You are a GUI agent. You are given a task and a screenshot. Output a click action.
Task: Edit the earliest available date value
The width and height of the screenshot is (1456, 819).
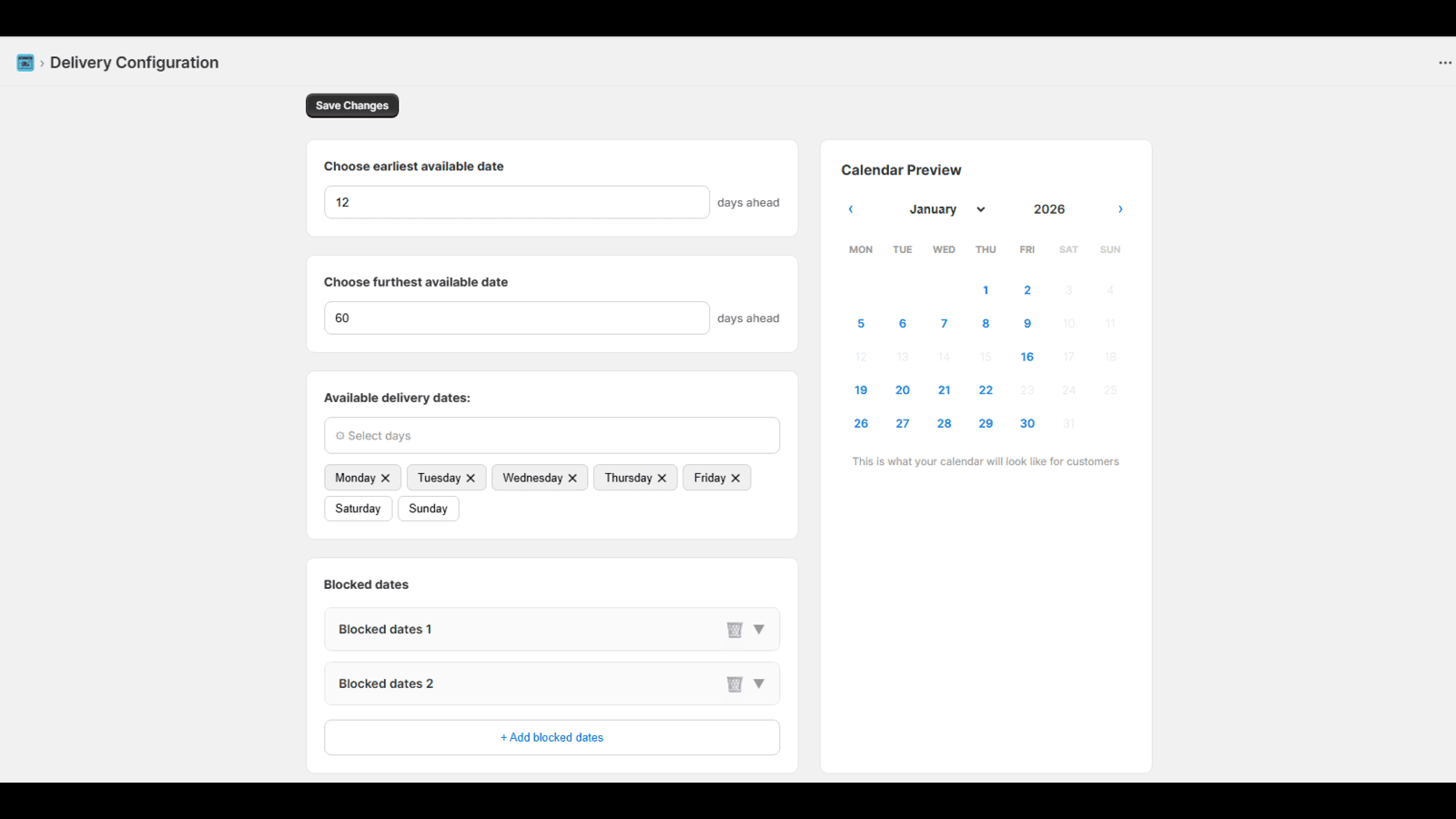pyautogui.click(x=516, y=202)
